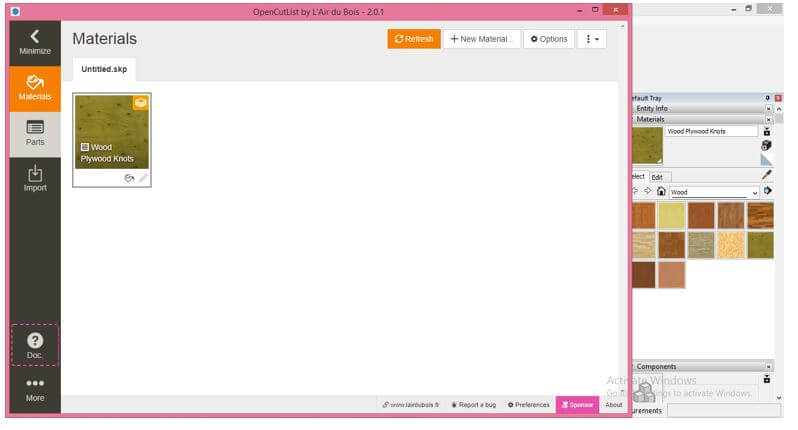Viewport: 798px width, 430px height.
Task: Pick the olive green plywood knots swatch
Action: (760, 245)
